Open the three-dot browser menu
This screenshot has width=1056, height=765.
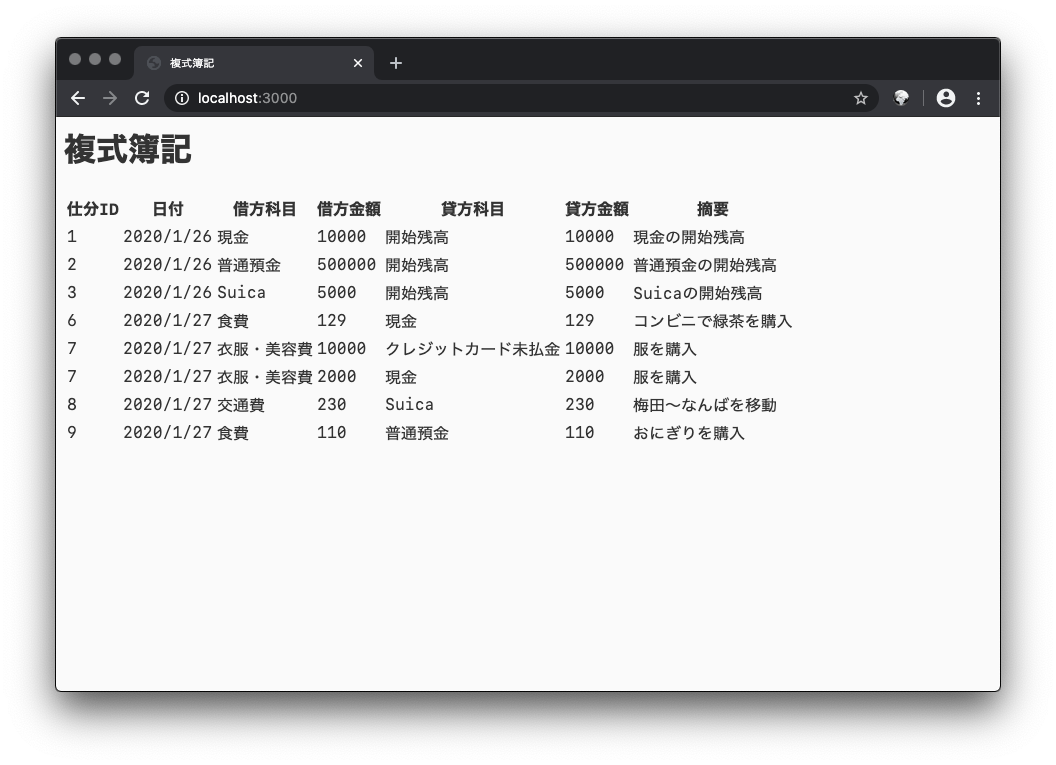click(978, 98)
